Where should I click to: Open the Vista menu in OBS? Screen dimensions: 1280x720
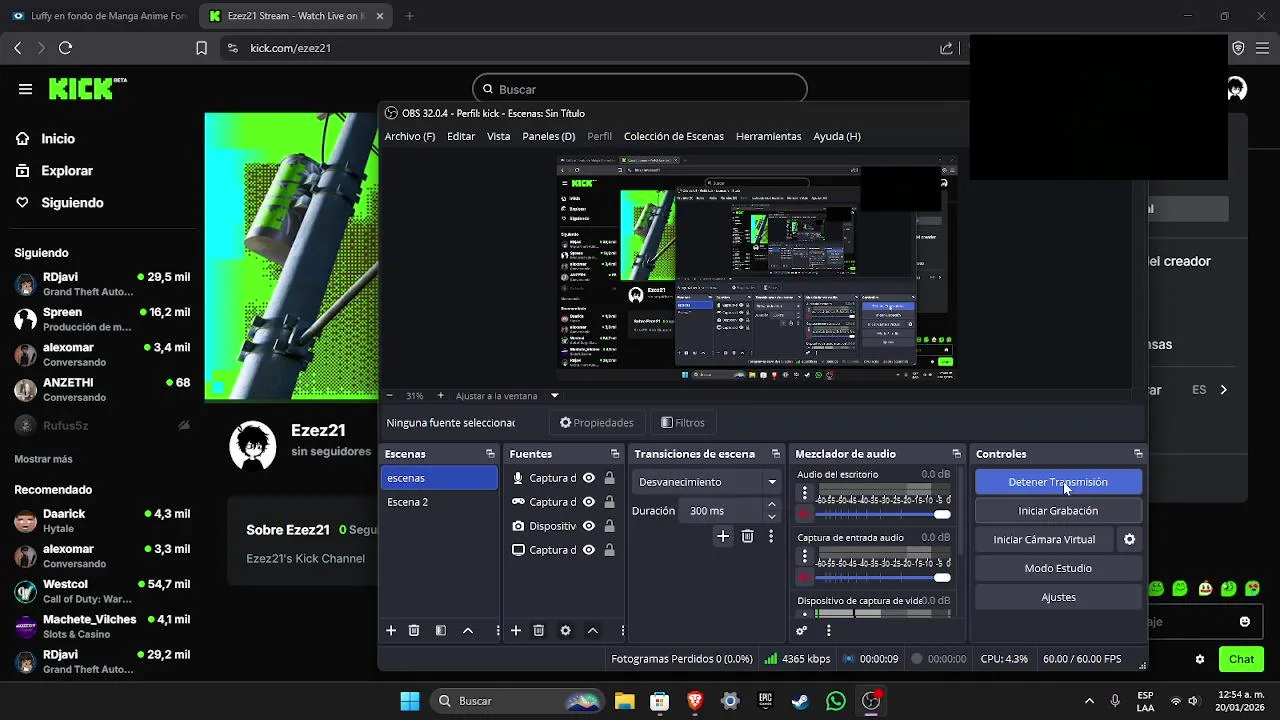pyautogui.click(x=498, y=136)
